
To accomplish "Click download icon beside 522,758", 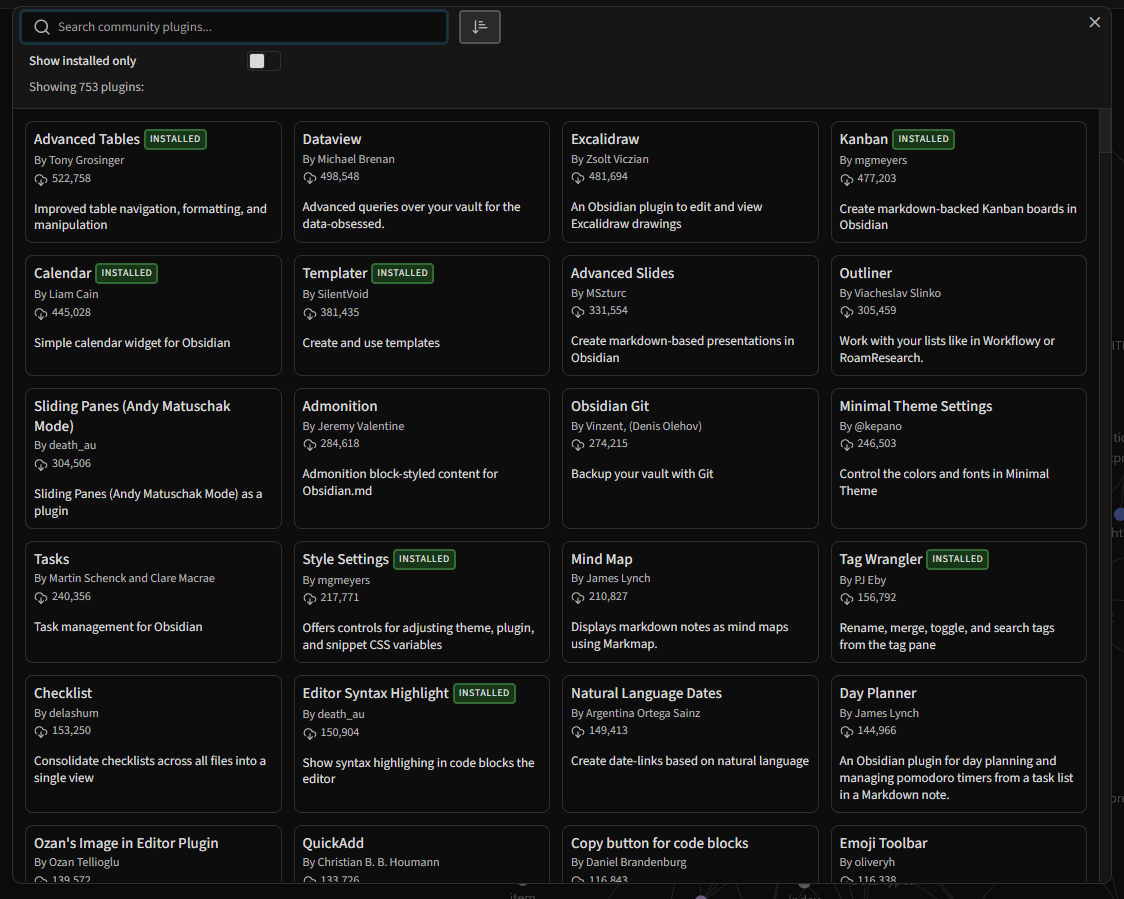I will tap(41, 179).
